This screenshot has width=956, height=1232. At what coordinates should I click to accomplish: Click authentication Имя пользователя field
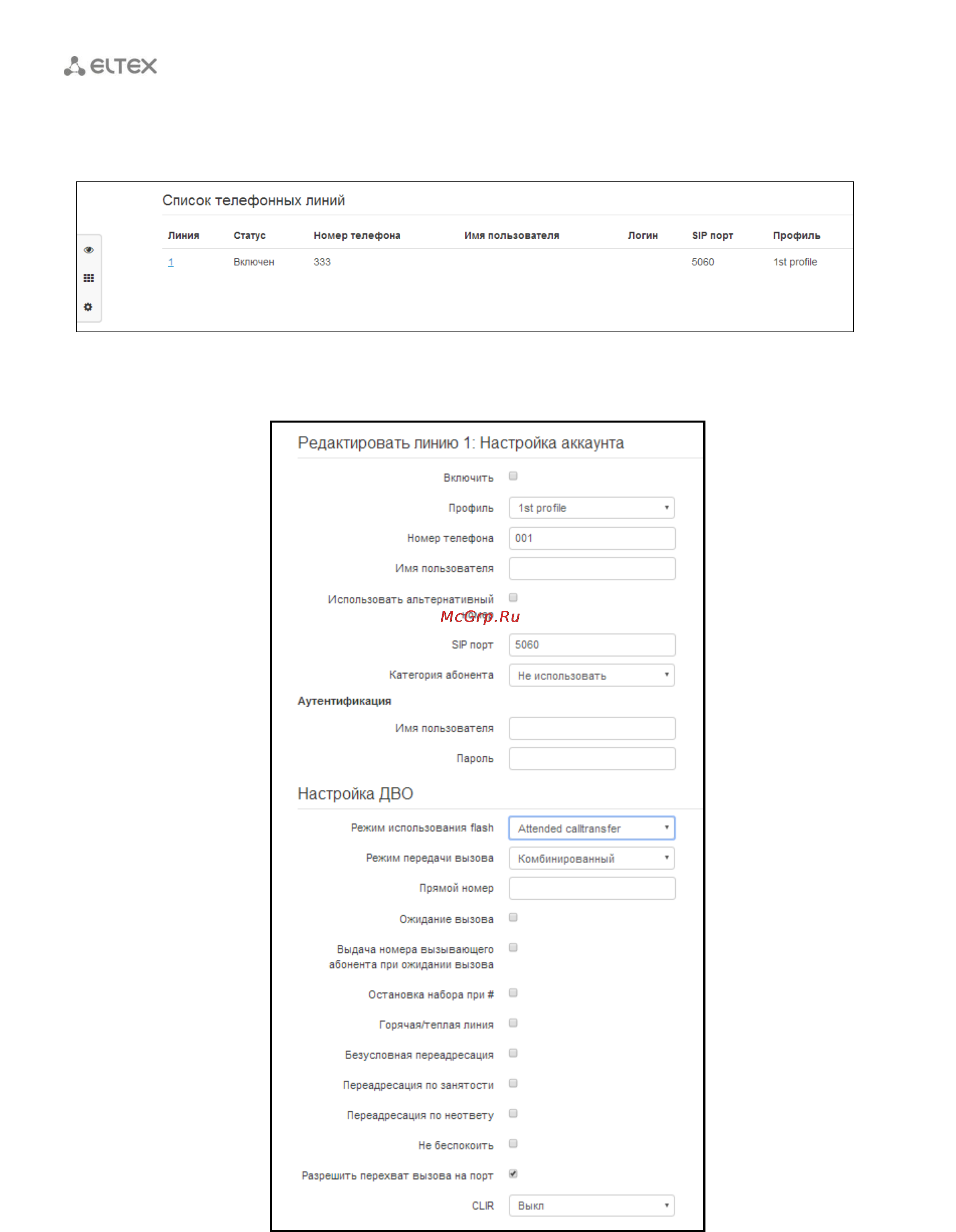tap(591, 728)
